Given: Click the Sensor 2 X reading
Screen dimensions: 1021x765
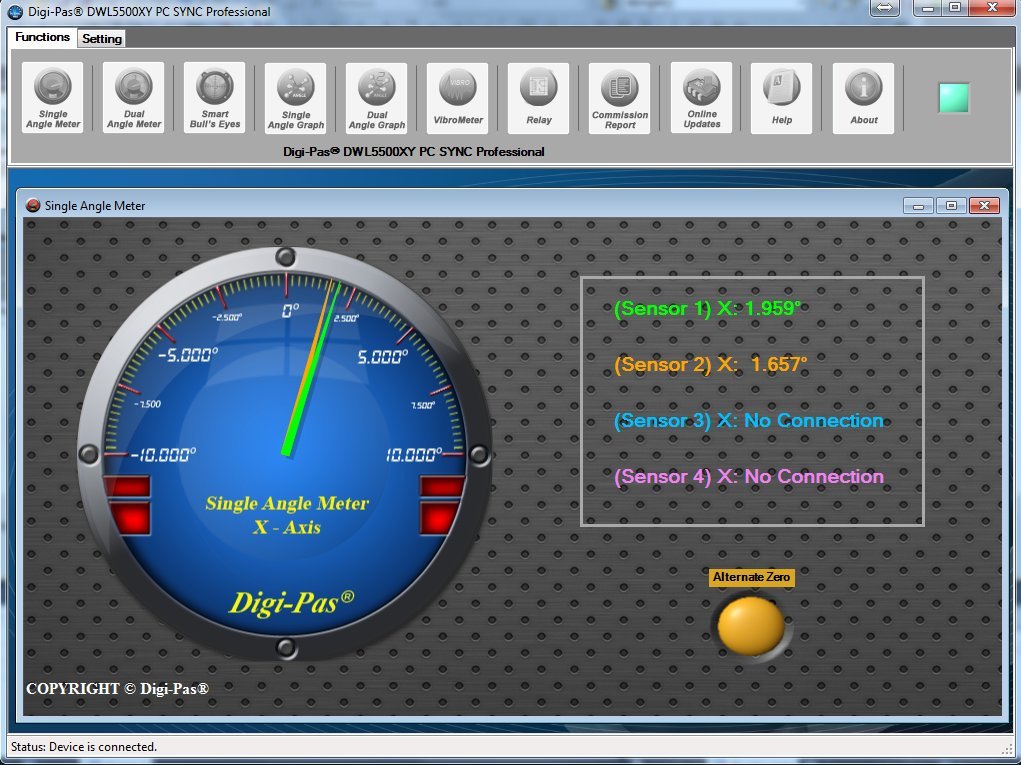Looking at the screenshot, I should tap(710, 365).
